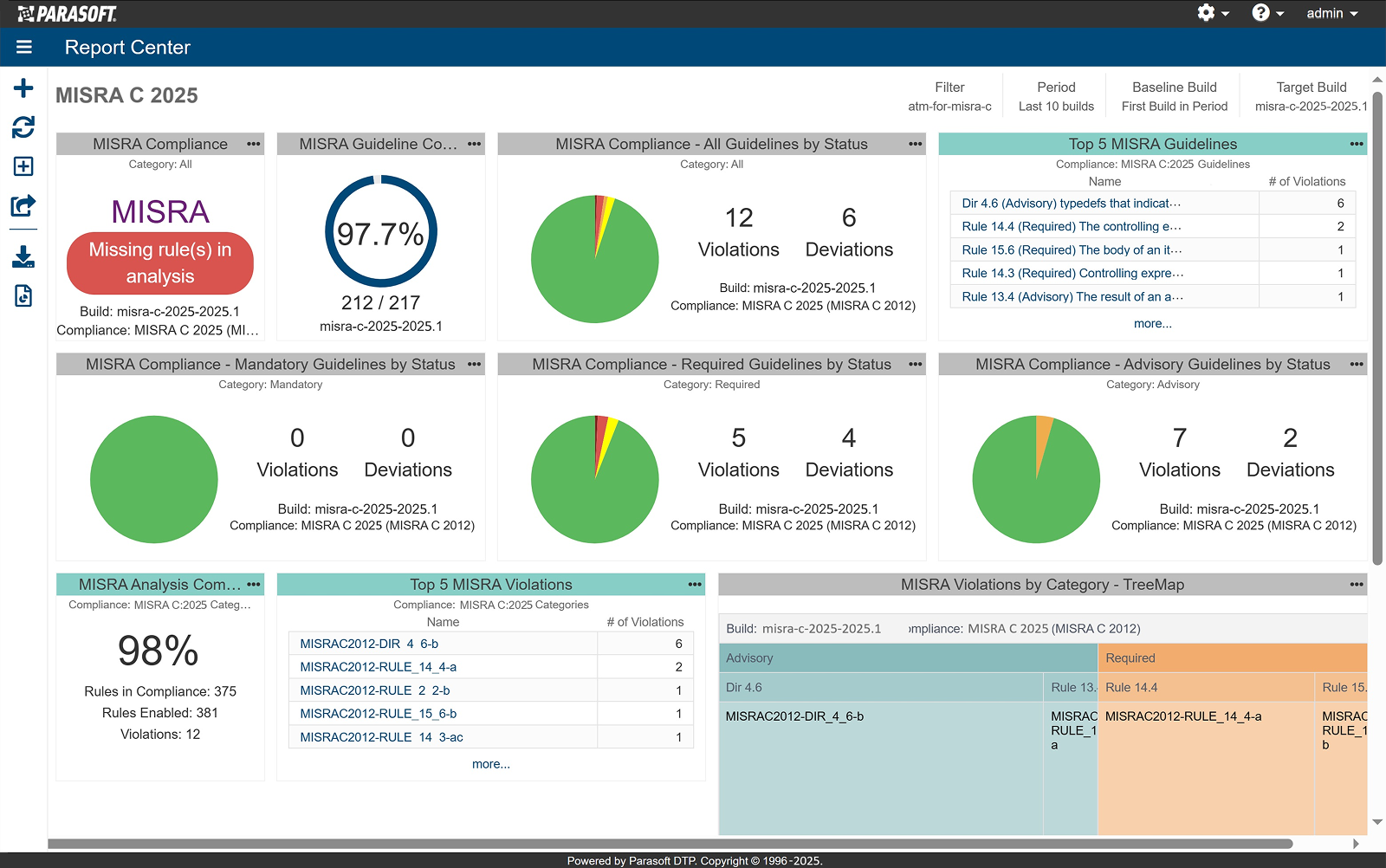Open Rule 13.4 (Advisory) guideline link
This screenshot has width=1386, height=868.
pos(1072,296)
